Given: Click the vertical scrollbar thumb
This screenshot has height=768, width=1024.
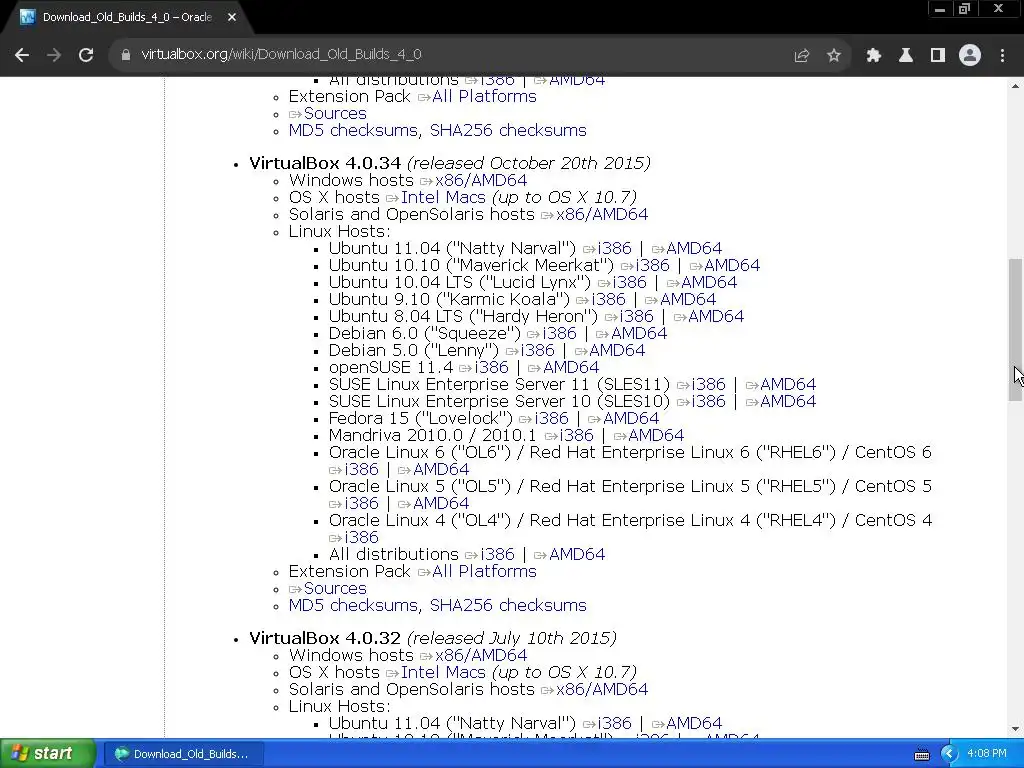Looking at the screenshot, I should (1016, 330).
